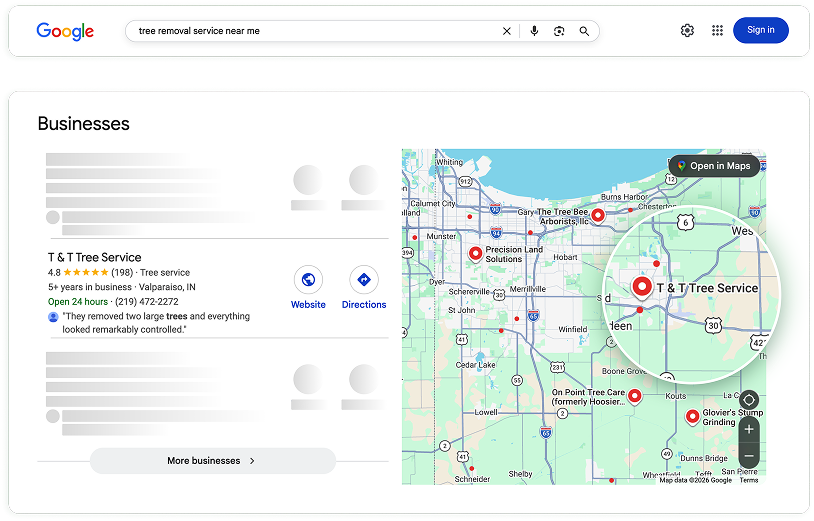
Task: Open Google Lens image search
Action: click(x=559, y=31)
